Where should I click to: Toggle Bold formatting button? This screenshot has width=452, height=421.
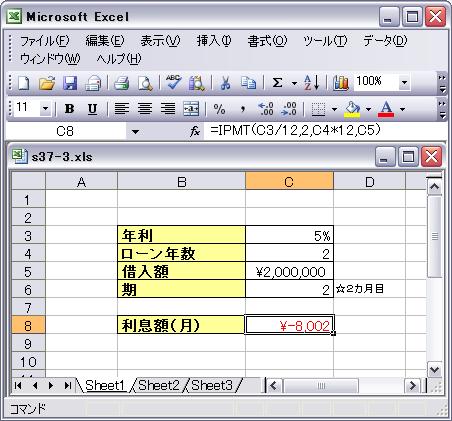tap(69, 109)
